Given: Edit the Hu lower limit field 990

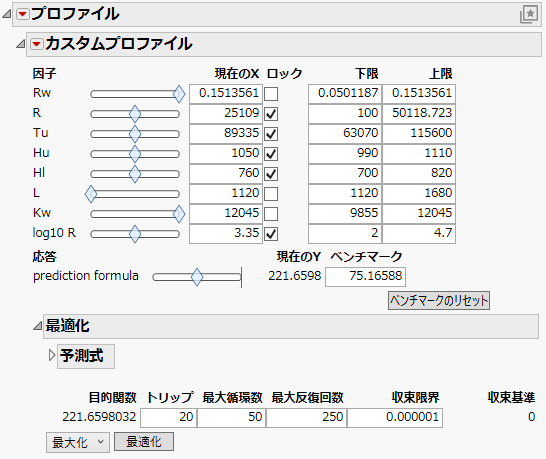Looking at the screenshot, I should click(345, 154).
